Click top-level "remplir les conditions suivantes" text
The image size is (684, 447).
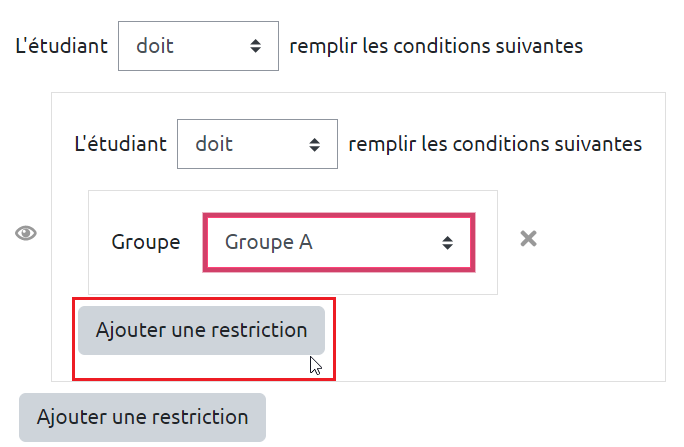coord(435,46)
